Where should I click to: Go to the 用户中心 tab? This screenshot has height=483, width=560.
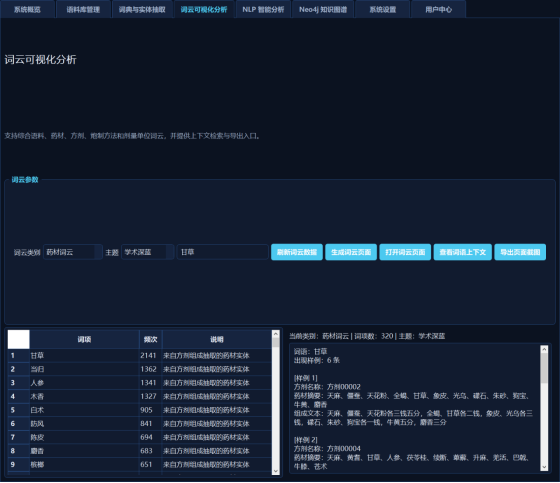pos(439,9)
